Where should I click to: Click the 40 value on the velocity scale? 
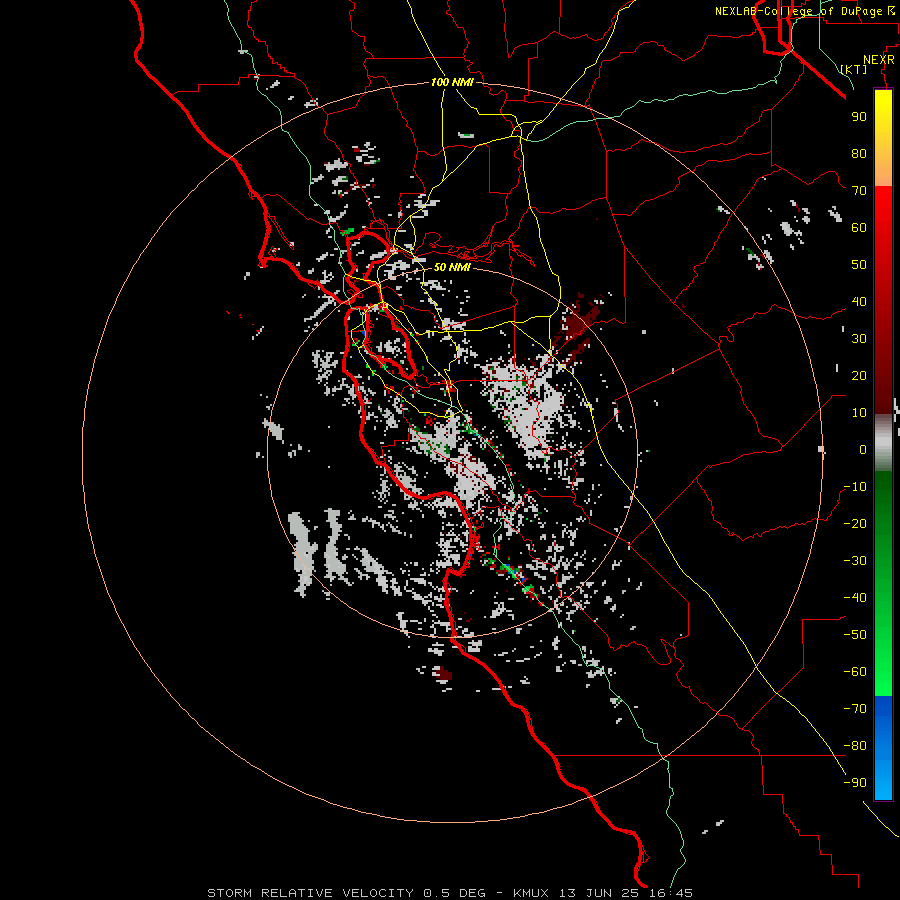pyautogui.click(x=859, y=302)
